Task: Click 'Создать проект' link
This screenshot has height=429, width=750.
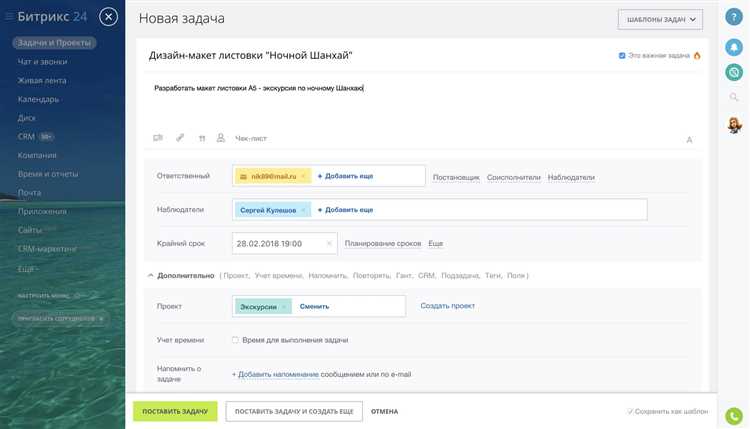Action: pyautogui.click(x=448, y=306)
